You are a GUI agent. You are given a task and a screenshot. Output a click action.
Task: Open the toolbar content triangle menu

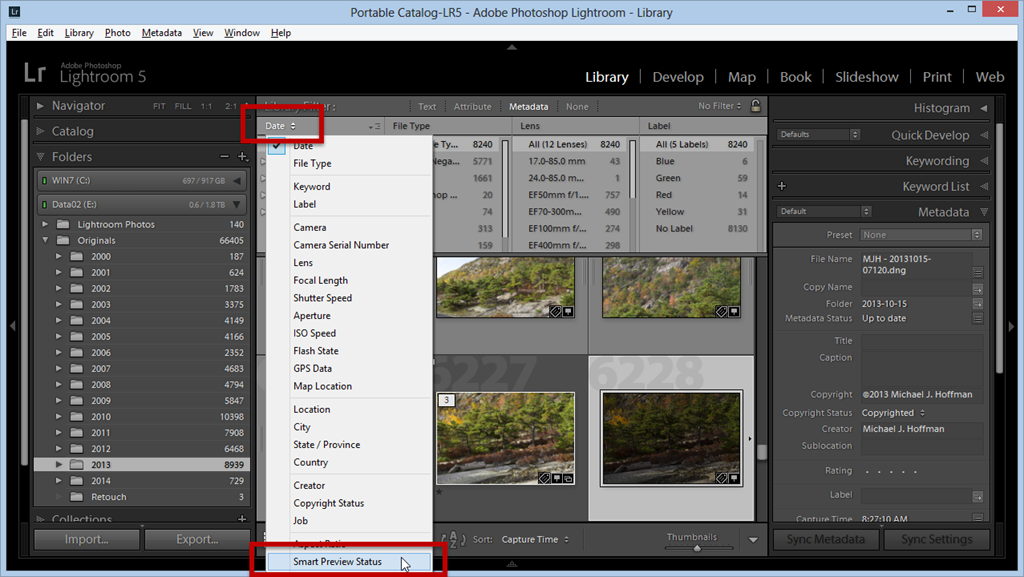click(753, 540)
